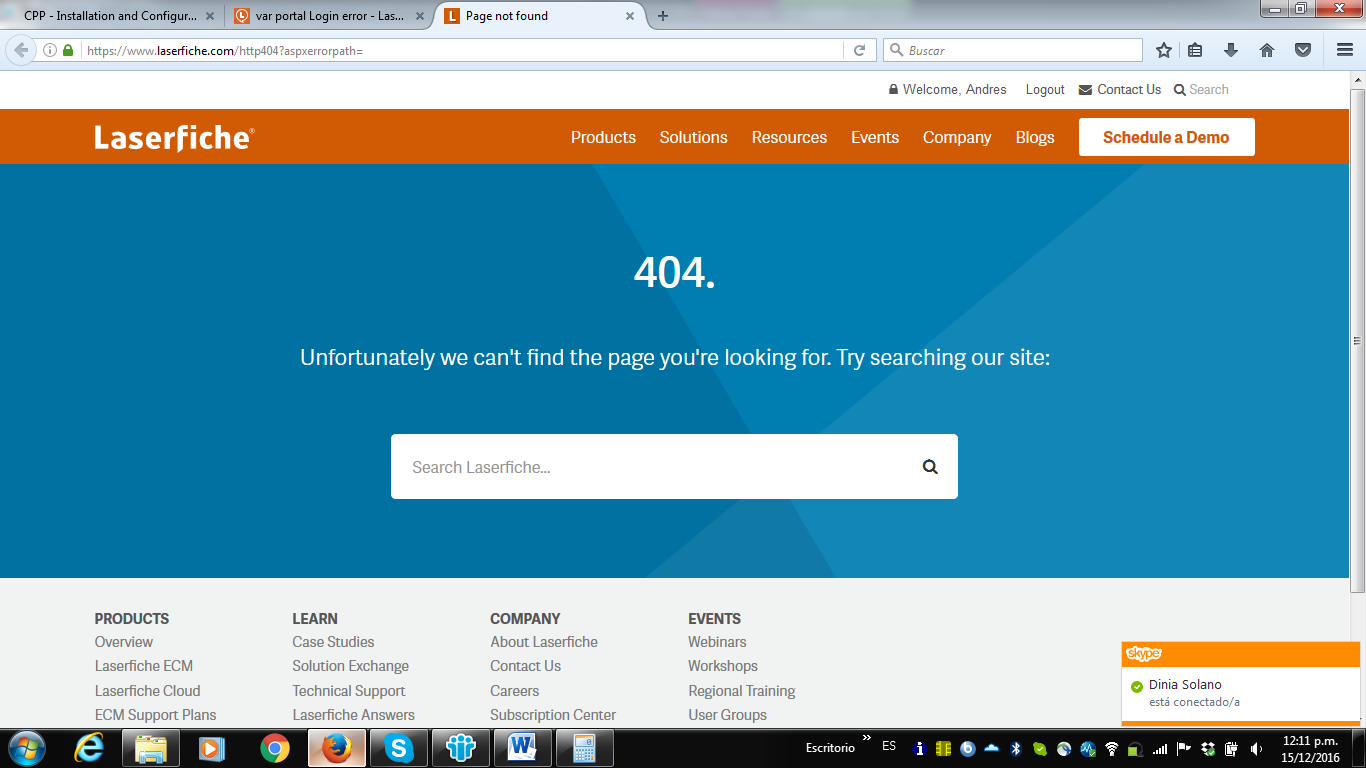Image resolution: width=1366 pixels, height=768 pixels.
Task: Bookmark this page with the star icon
Action: [1164, 50]
